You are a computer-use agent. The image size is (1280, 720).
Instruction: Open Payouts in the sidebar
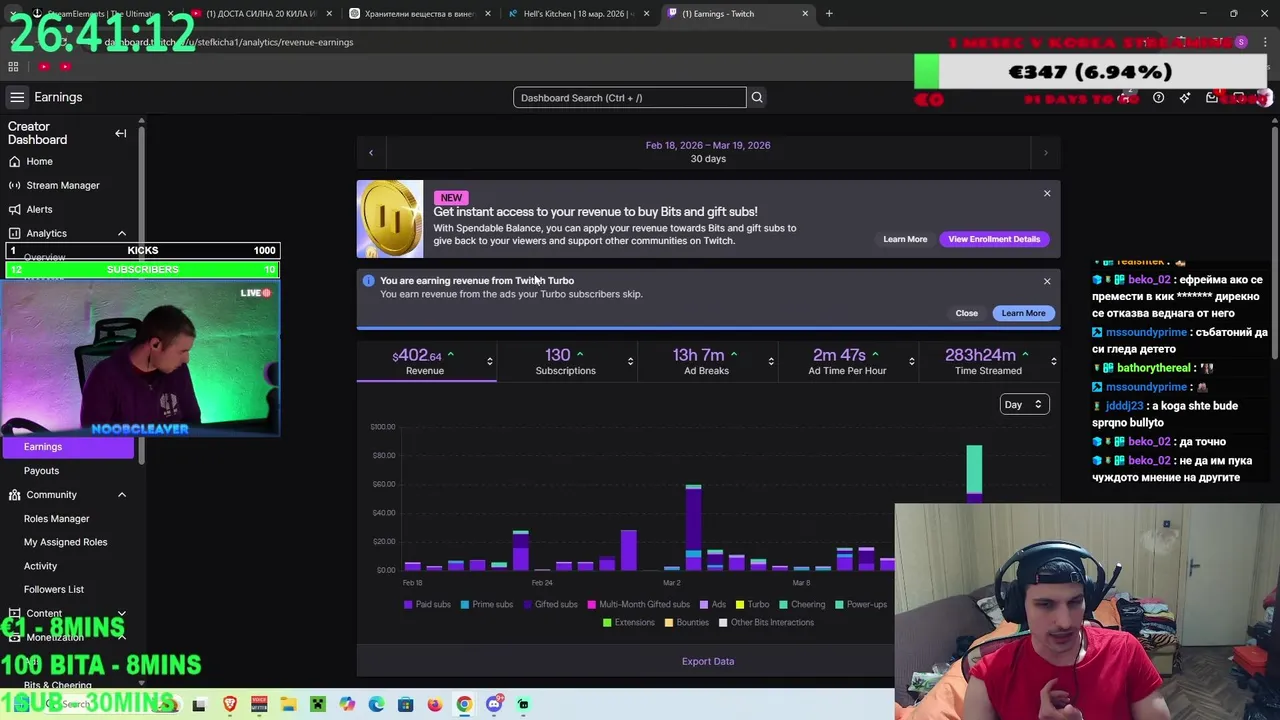pos(41,470)
